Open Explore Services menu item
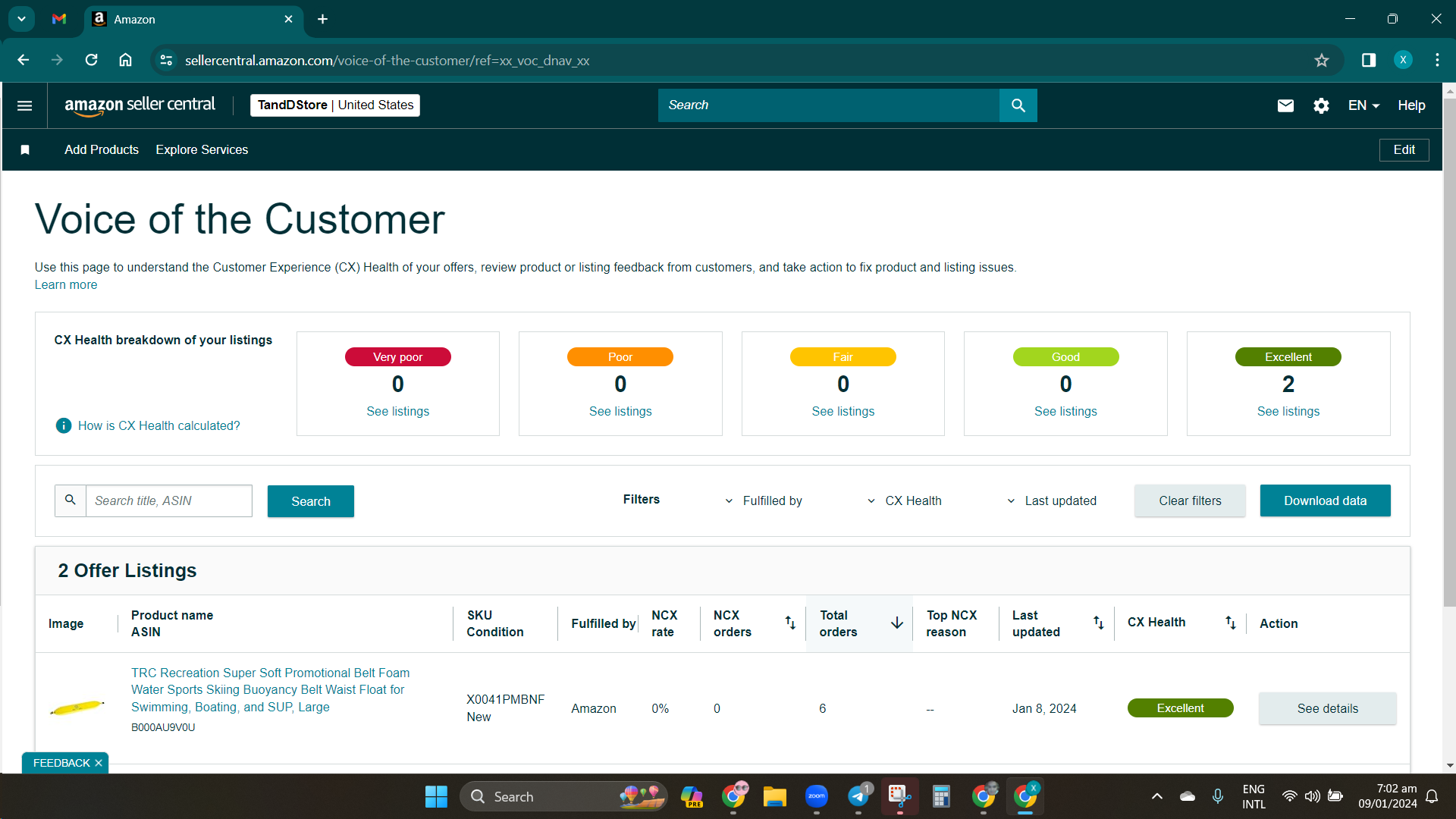 (202, 149)
